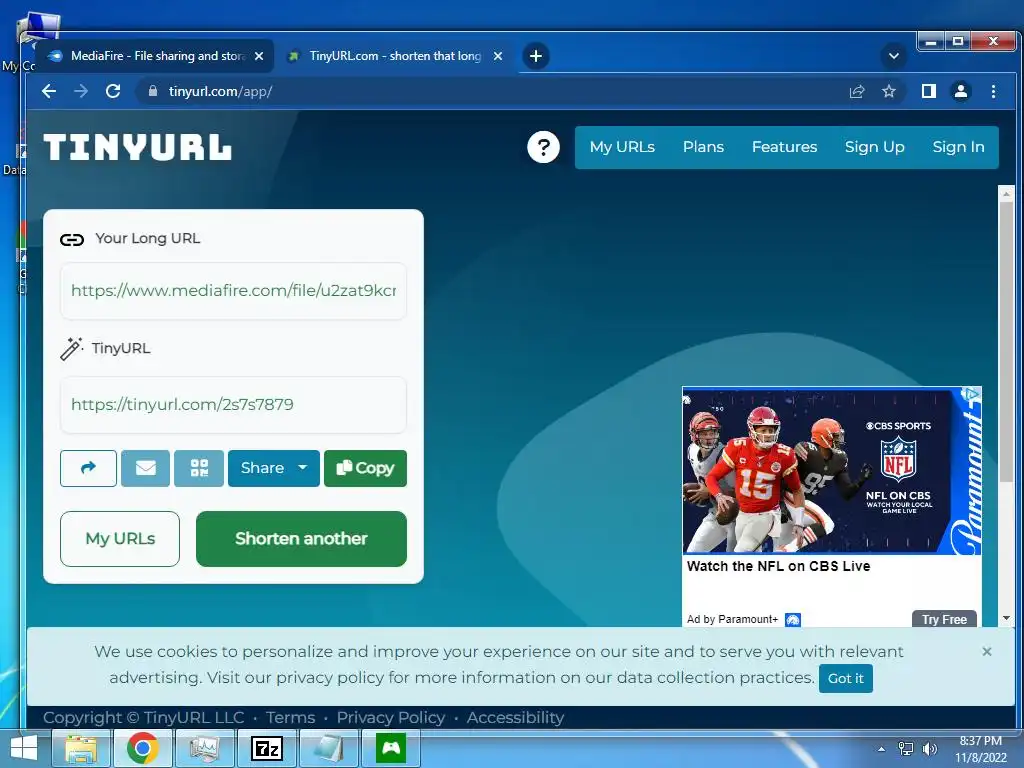The image size is (1024, 768).
Task: Click the TinyURL logo
Action: [138, 148]
